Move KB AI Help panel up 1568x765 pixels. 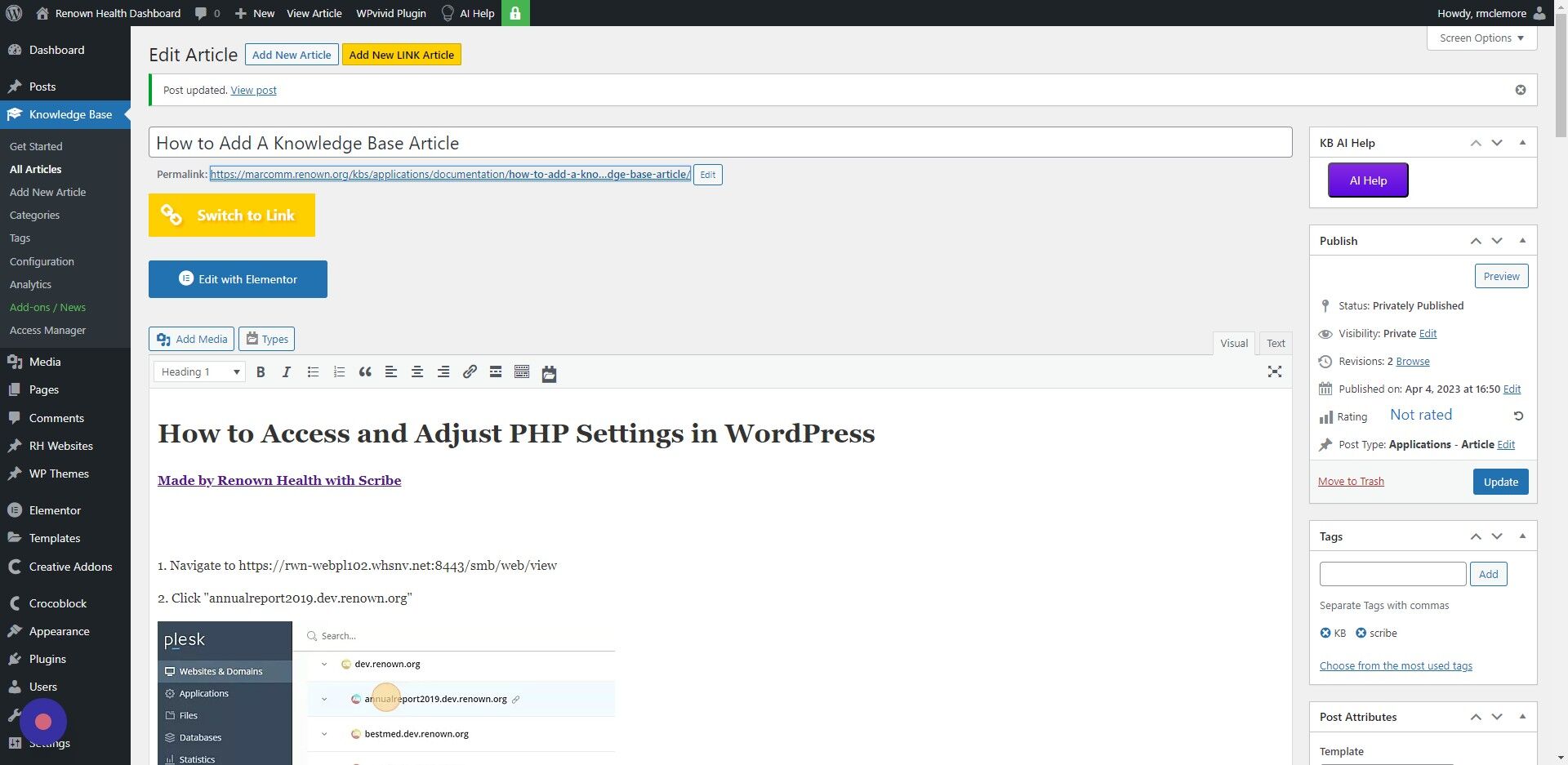click(1476, 143)
